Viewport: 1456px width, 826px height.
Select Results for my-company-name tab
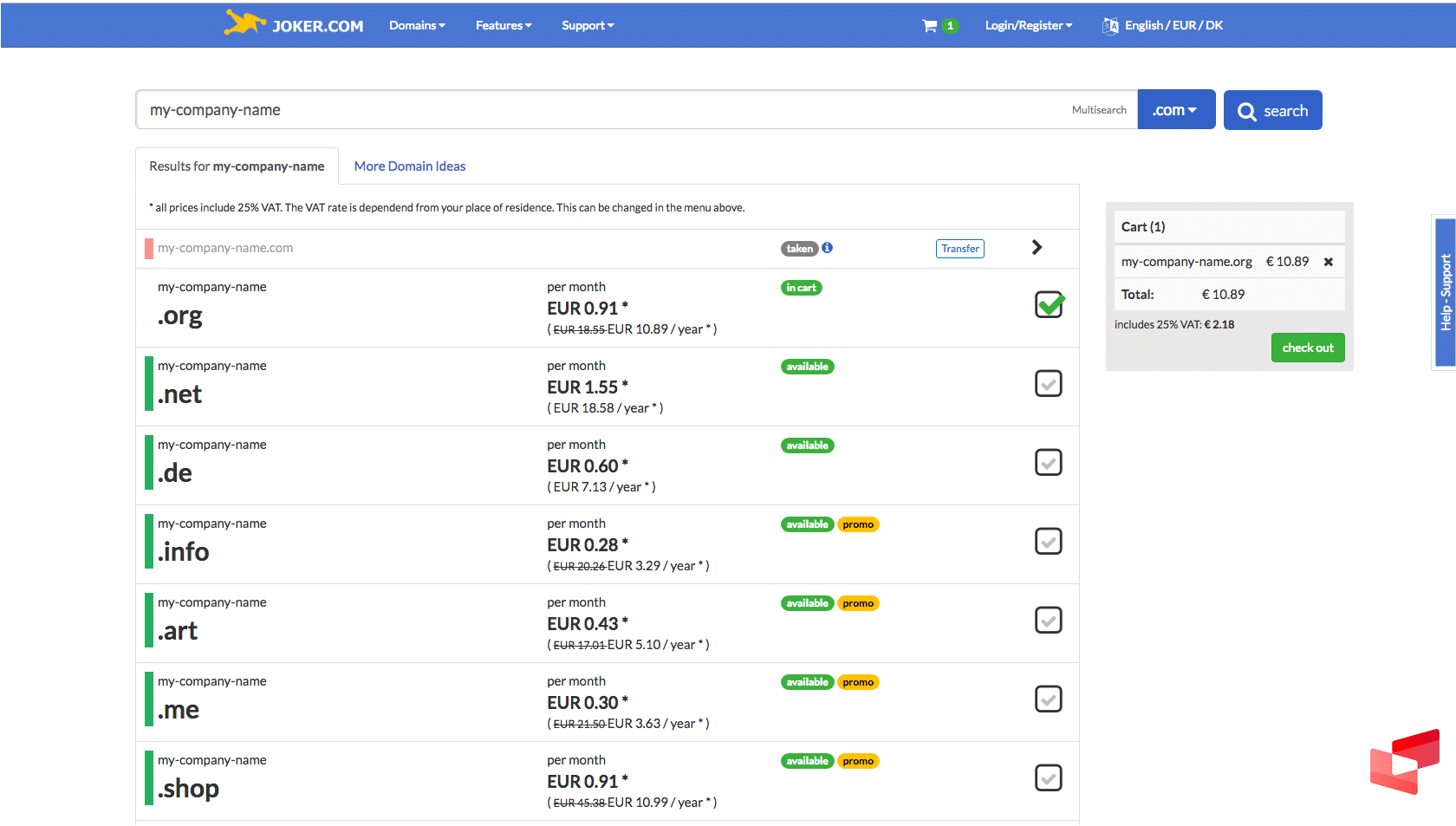click(x=237, y=166)
